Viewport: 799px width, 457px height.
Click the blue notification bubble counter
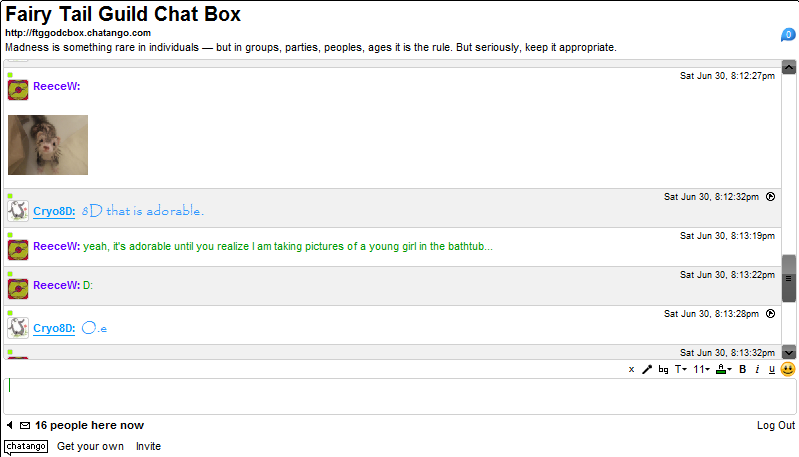(x=788, y=36)
